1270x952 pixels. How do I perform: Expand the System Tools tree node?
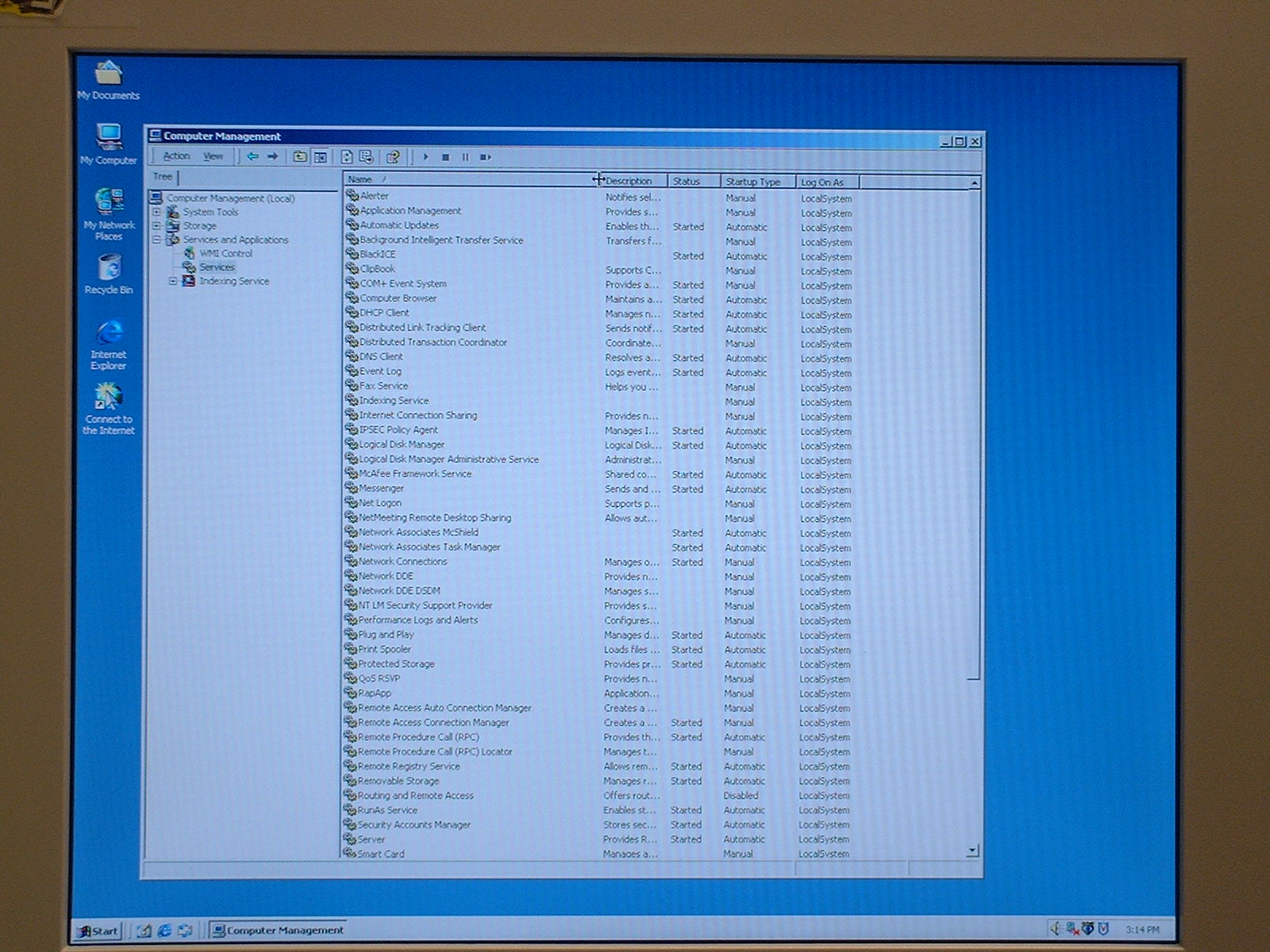click(x=156, y=212)
